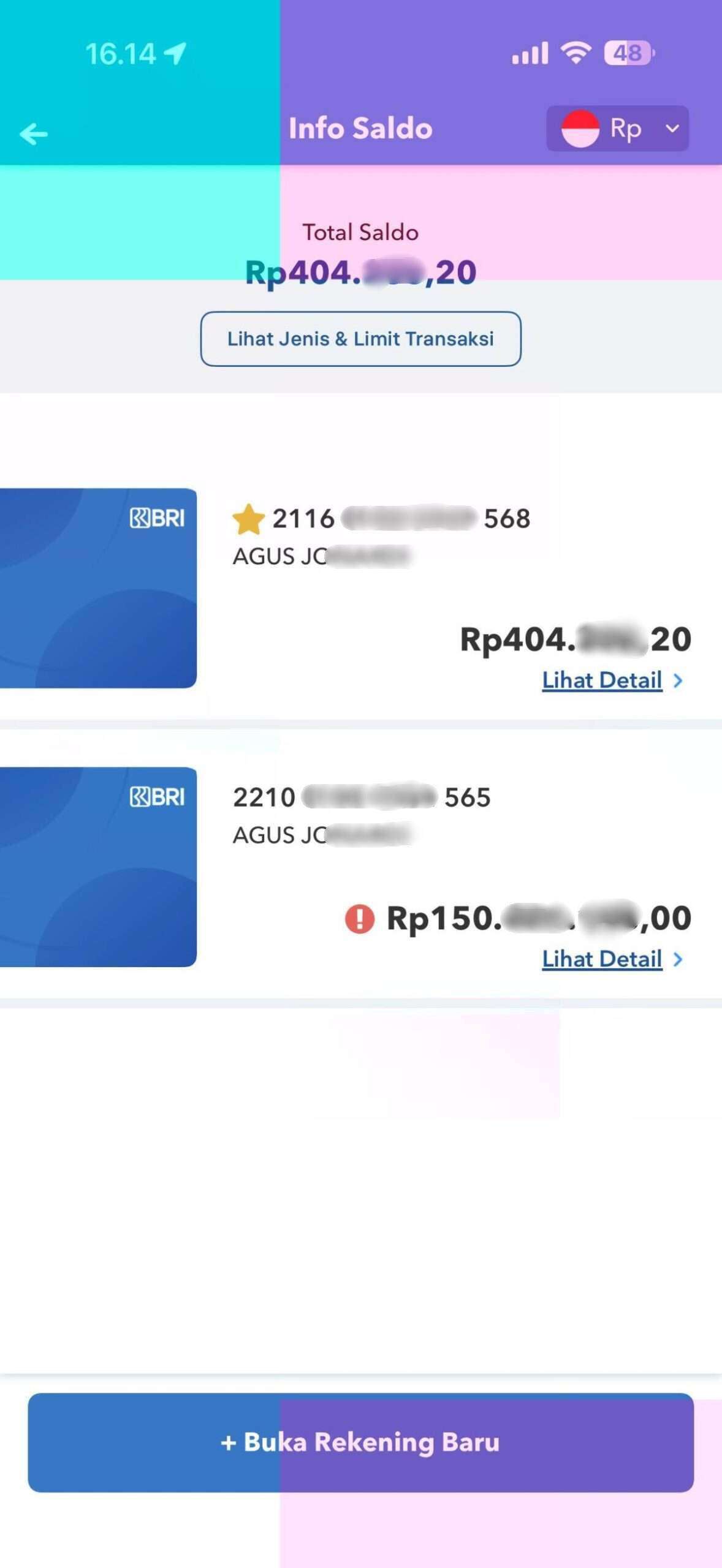Tap the BRI logo on second card
Screen dimensions: 722x1568
pyautogui.click(x=157, y=797)
